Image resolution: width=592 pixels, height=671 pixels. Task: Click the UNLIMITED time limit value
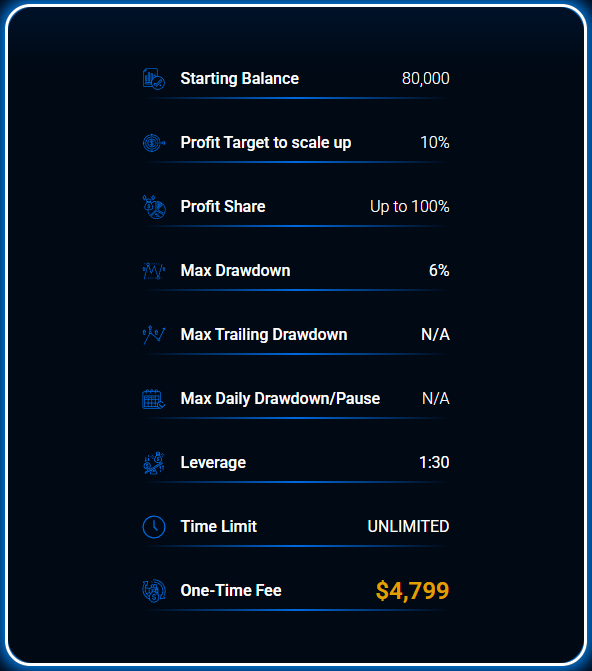[408, 527]
